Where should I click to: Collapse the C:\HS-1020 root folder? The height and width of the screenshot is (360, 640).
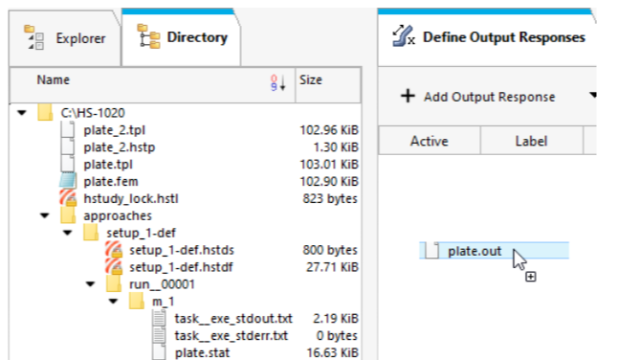pyautogui.click(x=22, y=113)
